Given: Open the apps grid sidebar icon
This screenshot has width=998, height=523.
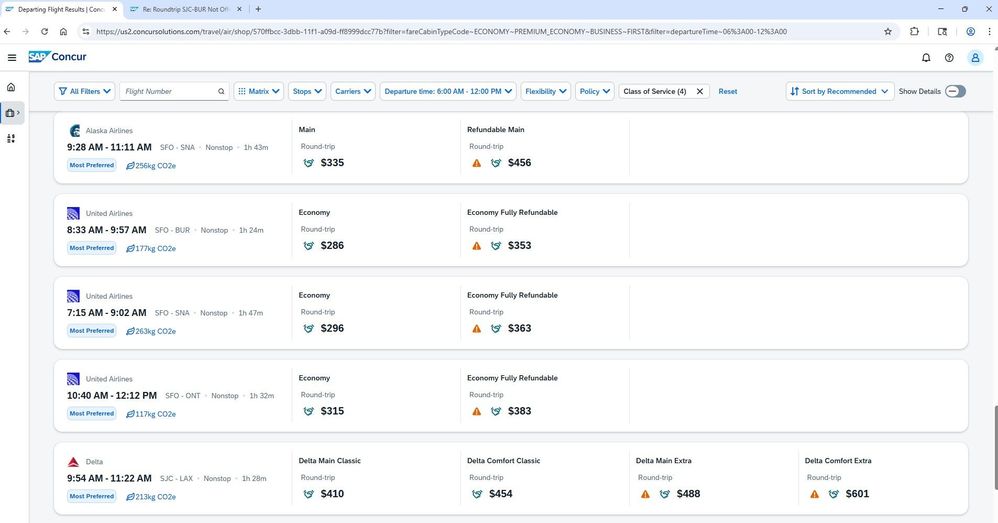Looking at the screenshot, I should (x=11, y=138).
